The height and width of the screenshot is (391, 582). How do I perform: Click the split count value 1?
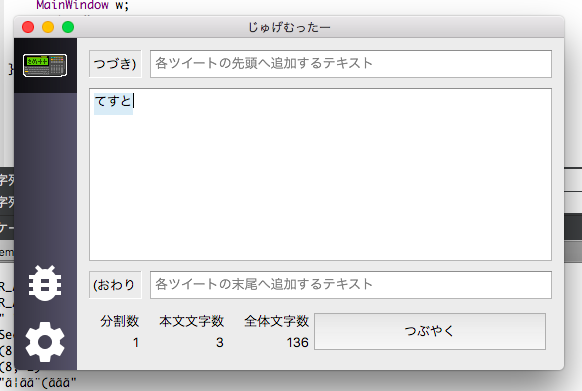pyautogui.click(x=136, y=342)
